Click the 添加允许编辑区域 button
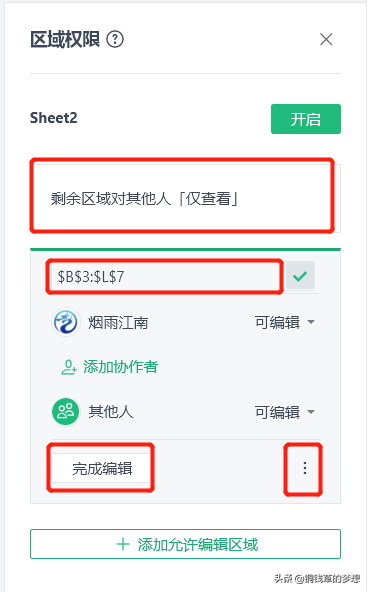The image size is (369, 592). [185, 544]
